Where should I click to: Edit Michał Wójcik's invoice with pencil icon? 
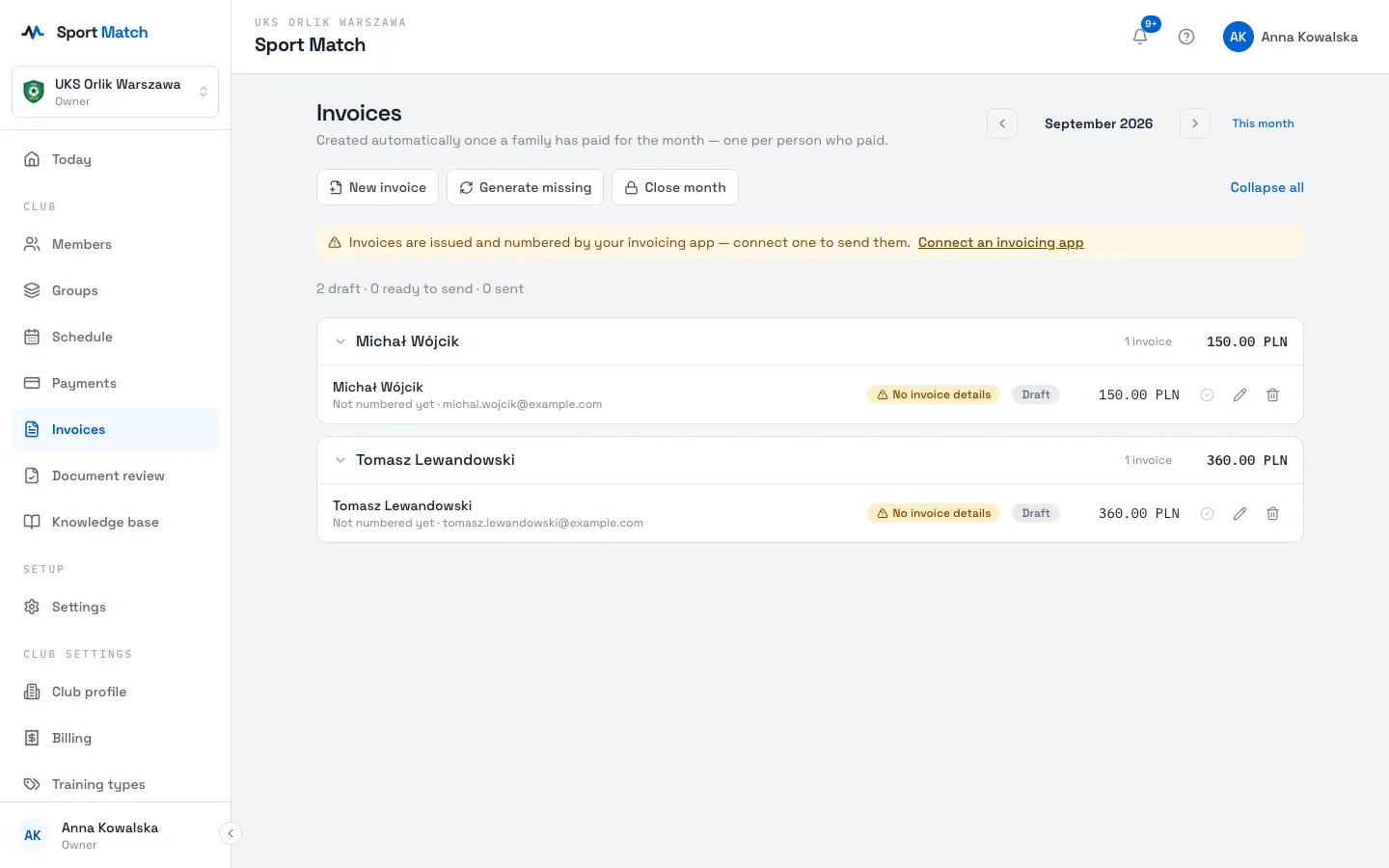click(x=1239, y=394)
